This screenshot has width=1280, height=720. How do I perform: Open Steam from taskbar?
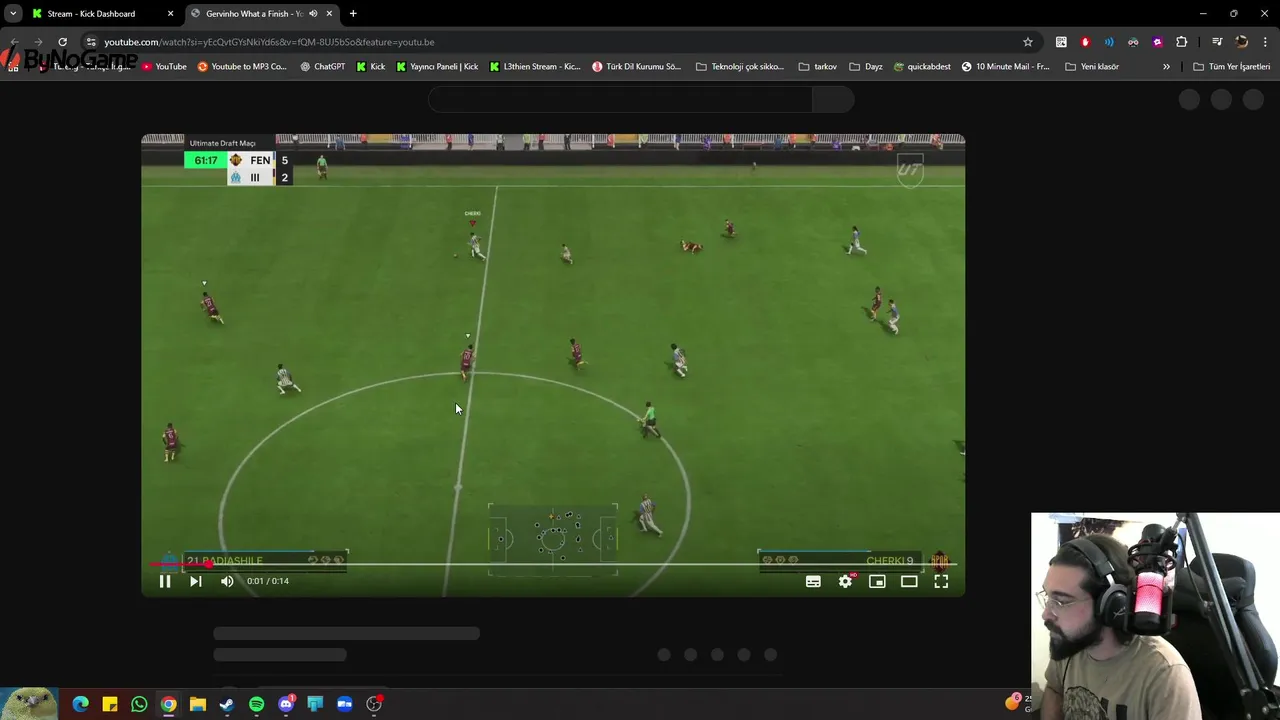coord(227,704)
